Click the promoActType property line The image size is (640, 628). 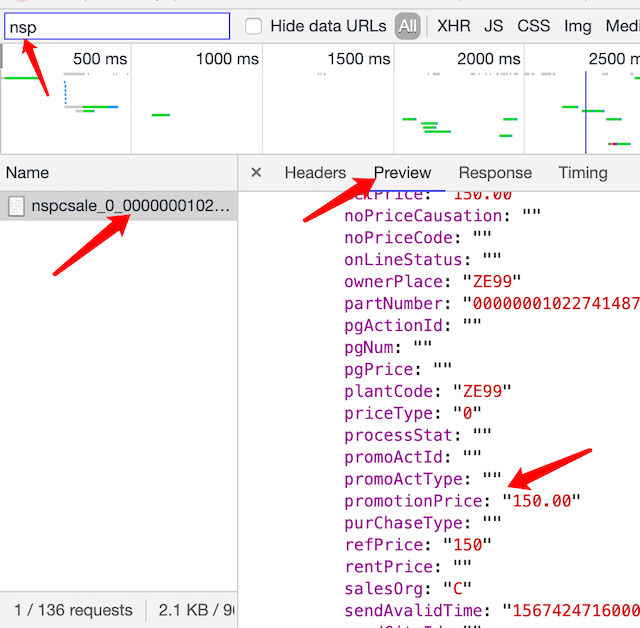[x=422, y=479]
